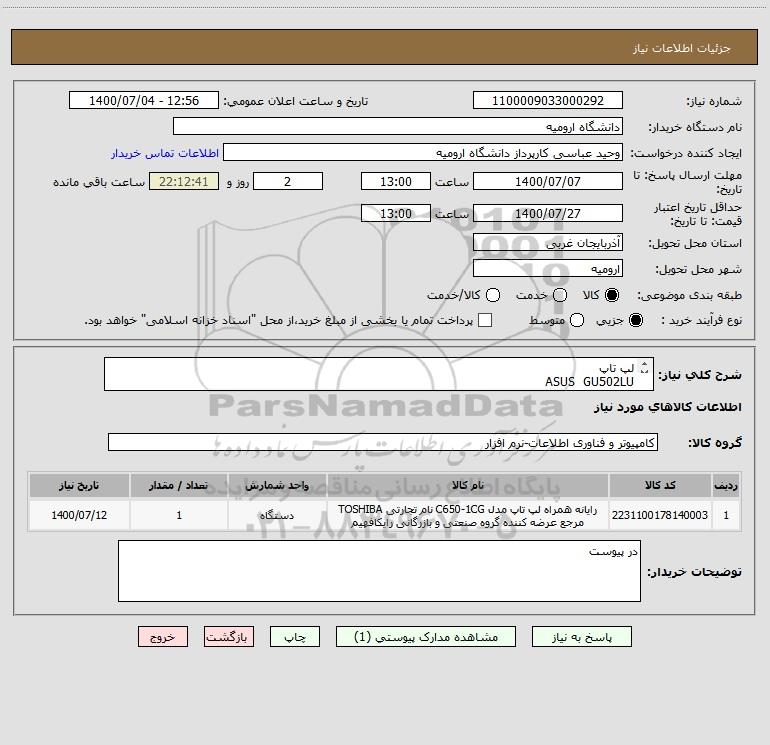Screen dimensions: 770x745
Task: Click the اطلاعات کالاهای مورد نیاز heading
Action: (668, 407)
